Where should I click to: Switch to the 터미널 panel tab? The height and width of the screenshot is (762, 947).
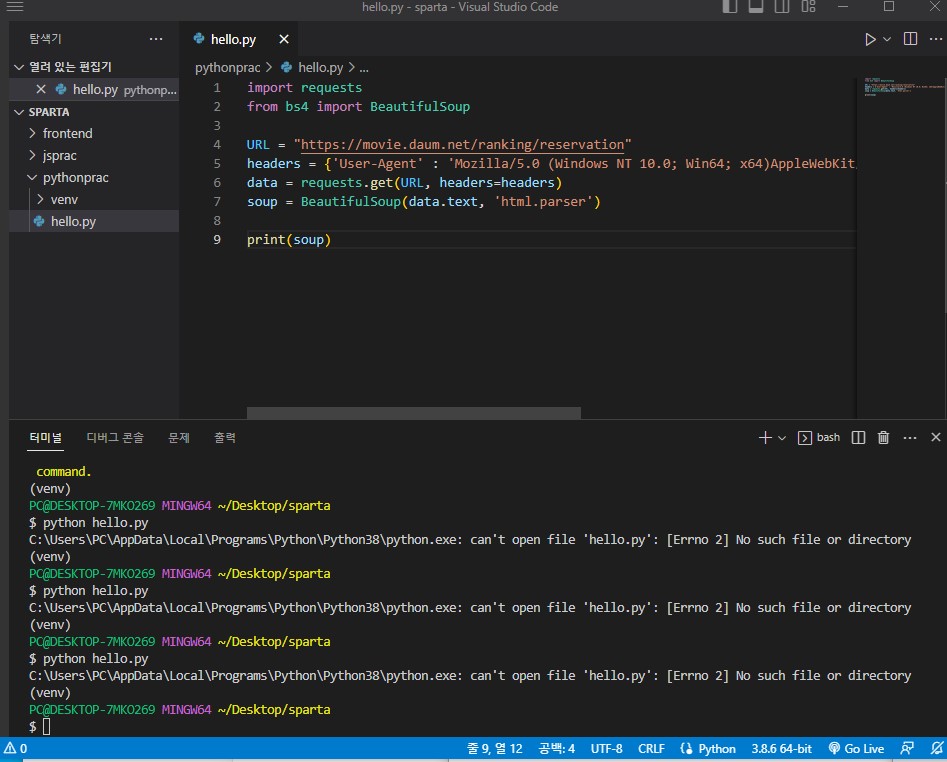pyautogui.click(x=46, y=438)
